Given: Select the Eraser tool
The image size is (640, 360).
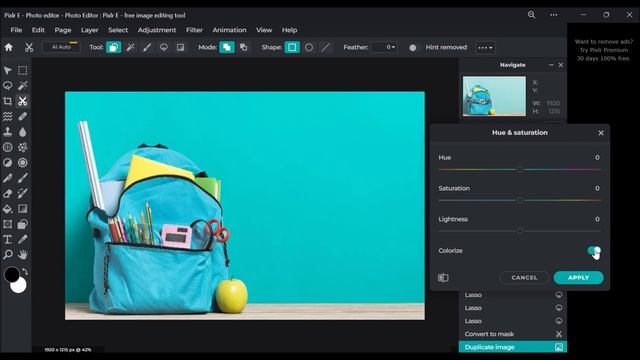Looking at the screenshot, I should (x=7, y=193).
